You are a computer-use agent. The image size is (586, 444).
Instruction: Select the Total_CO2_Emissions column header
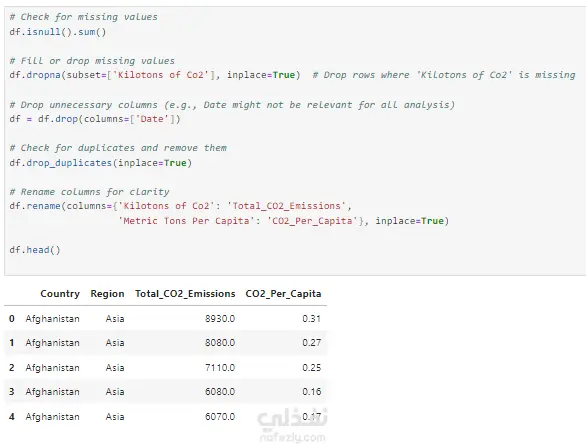pyautogui.click(x=185, y=294)
